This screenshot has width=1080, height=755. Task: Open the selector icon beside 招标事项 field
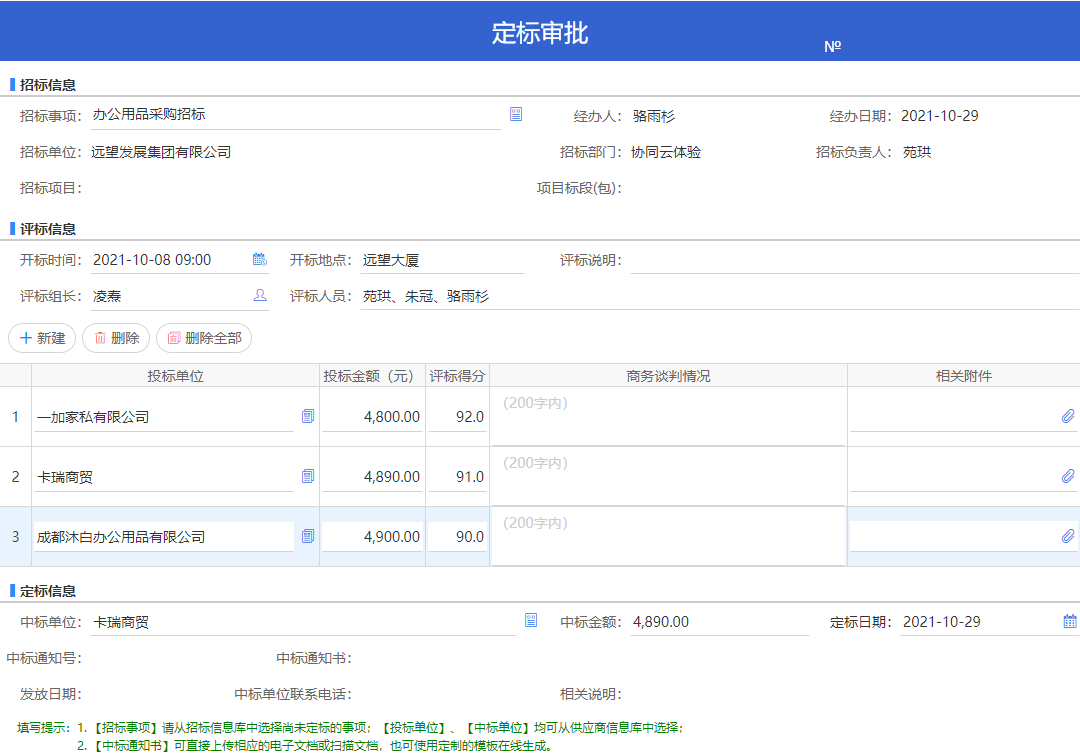[x=515, y=114]
